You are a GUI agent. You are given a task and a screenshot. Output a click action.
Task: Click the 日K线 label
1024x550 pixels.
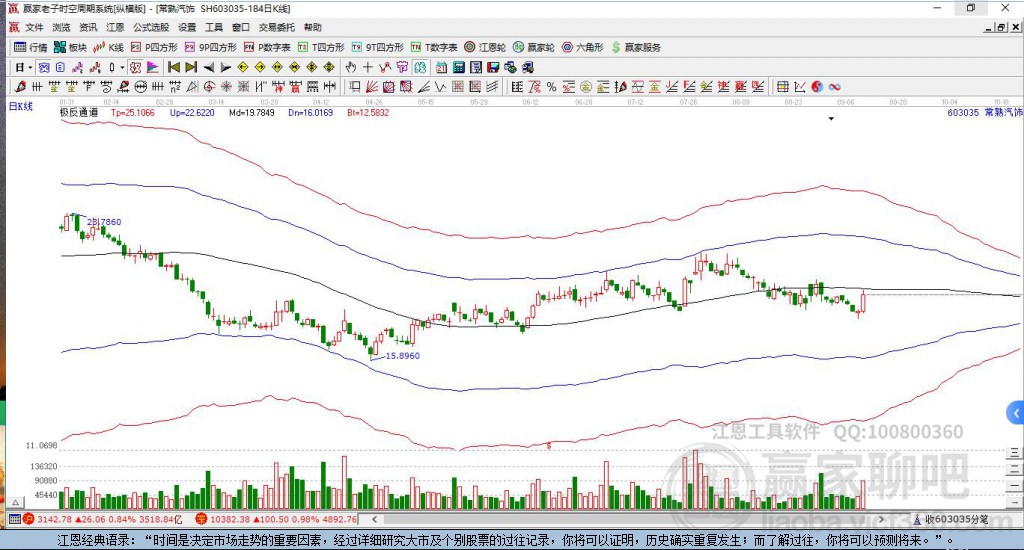pos(20,106)
